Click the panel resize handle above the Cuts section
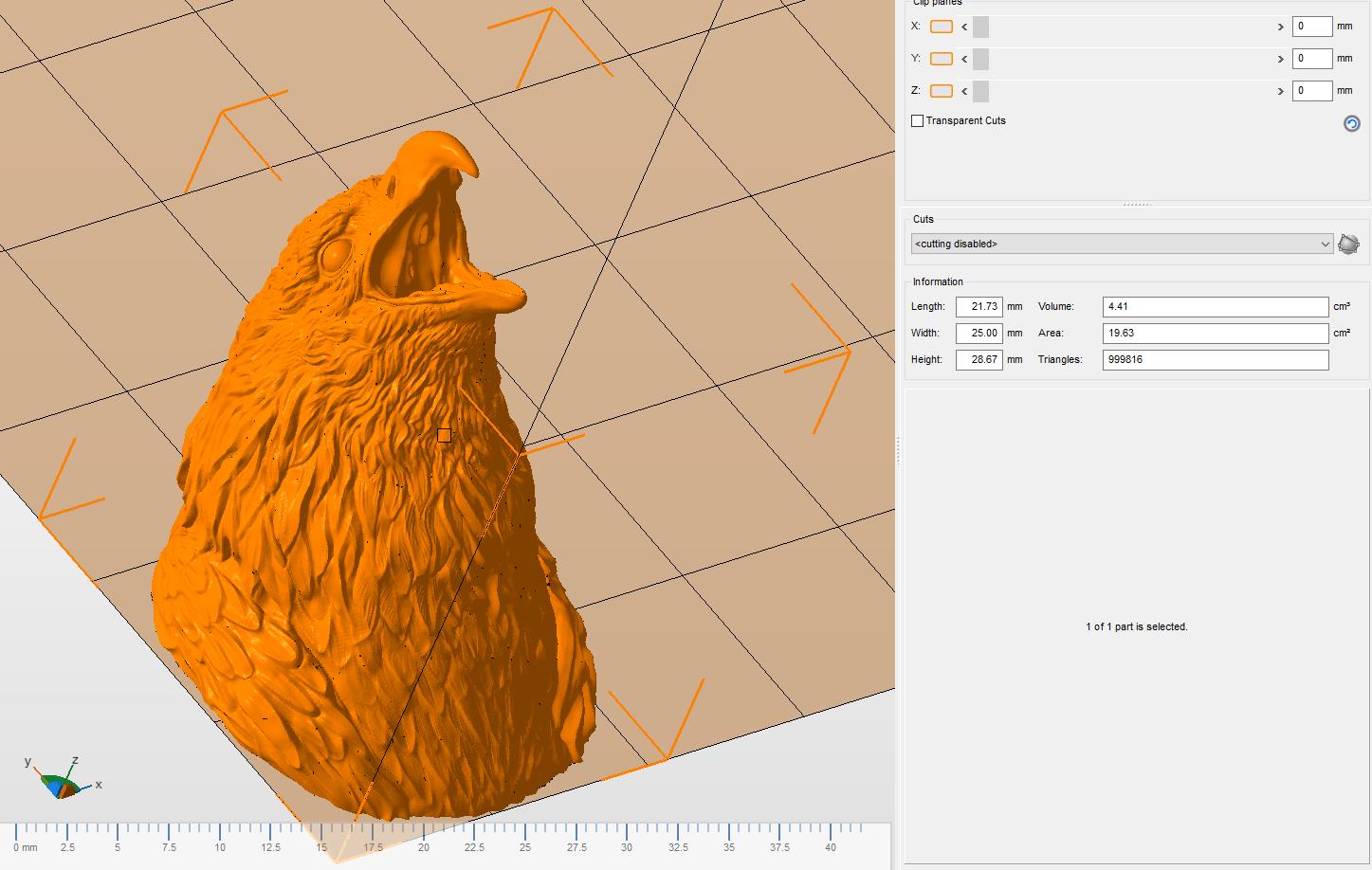The height and width of the screenshot is (870, 1372). point(1138,203)
